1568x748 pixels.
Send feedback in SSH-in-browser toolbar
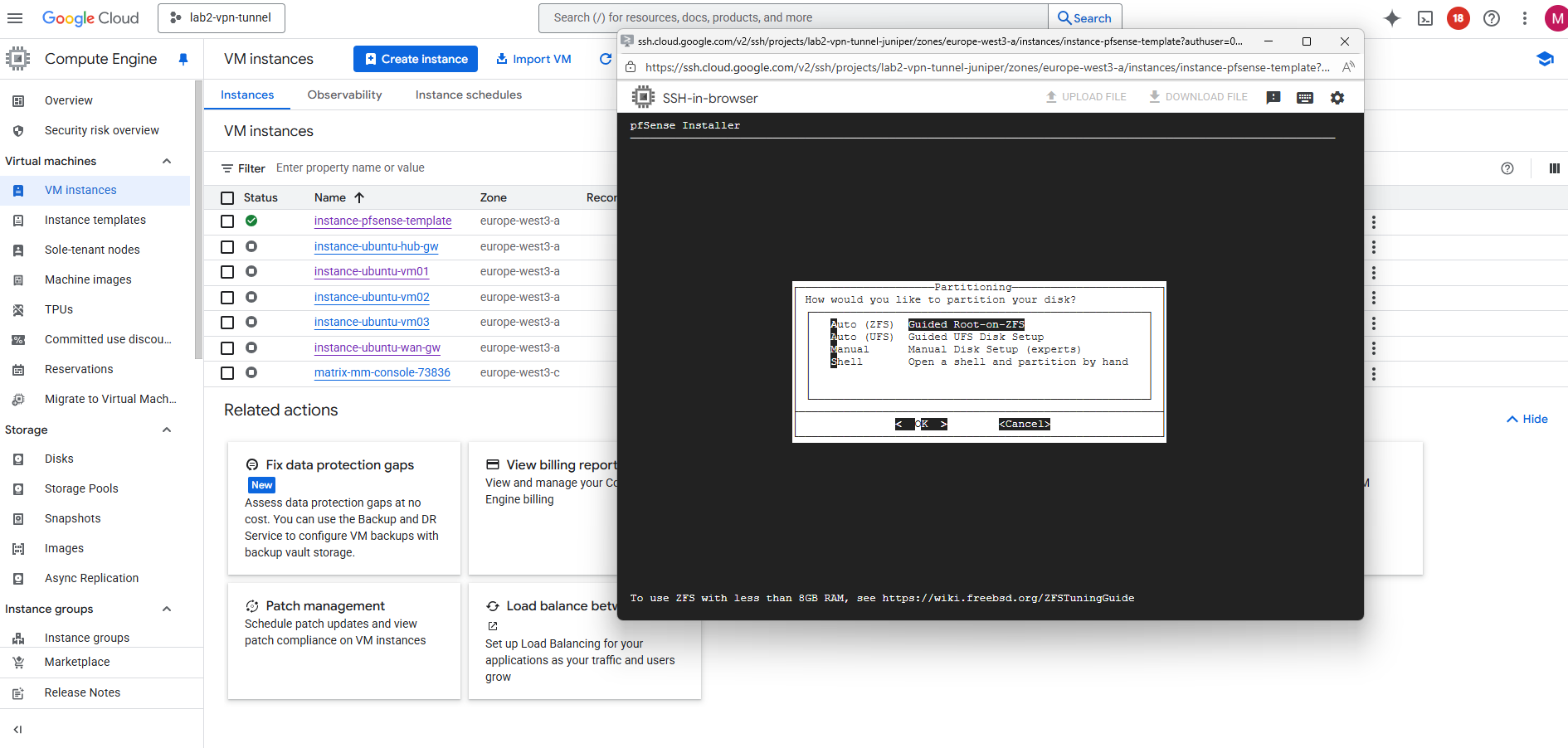pyautogui.click(x=1273, y=98)
